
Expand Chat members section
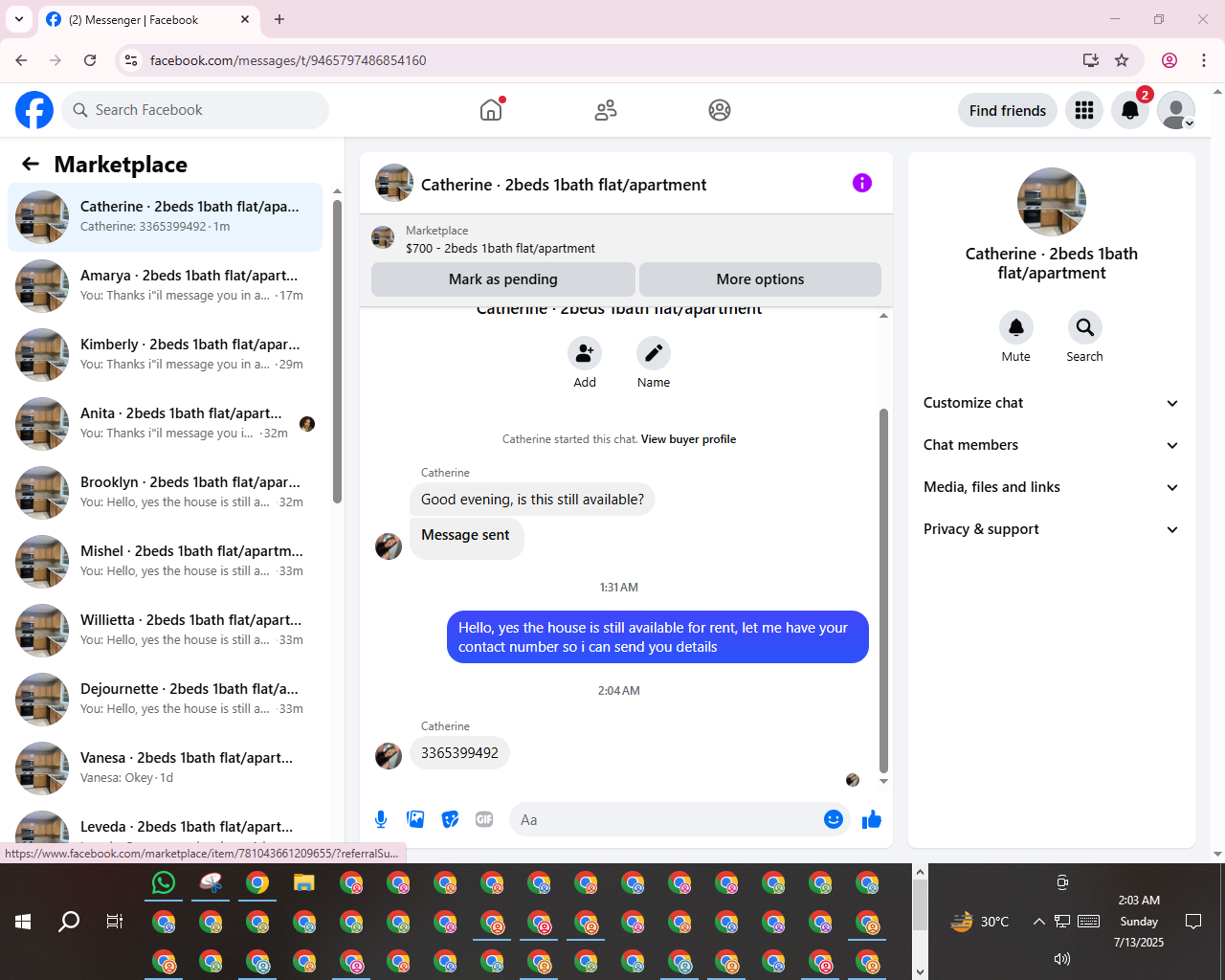[x=1052, y=445]
